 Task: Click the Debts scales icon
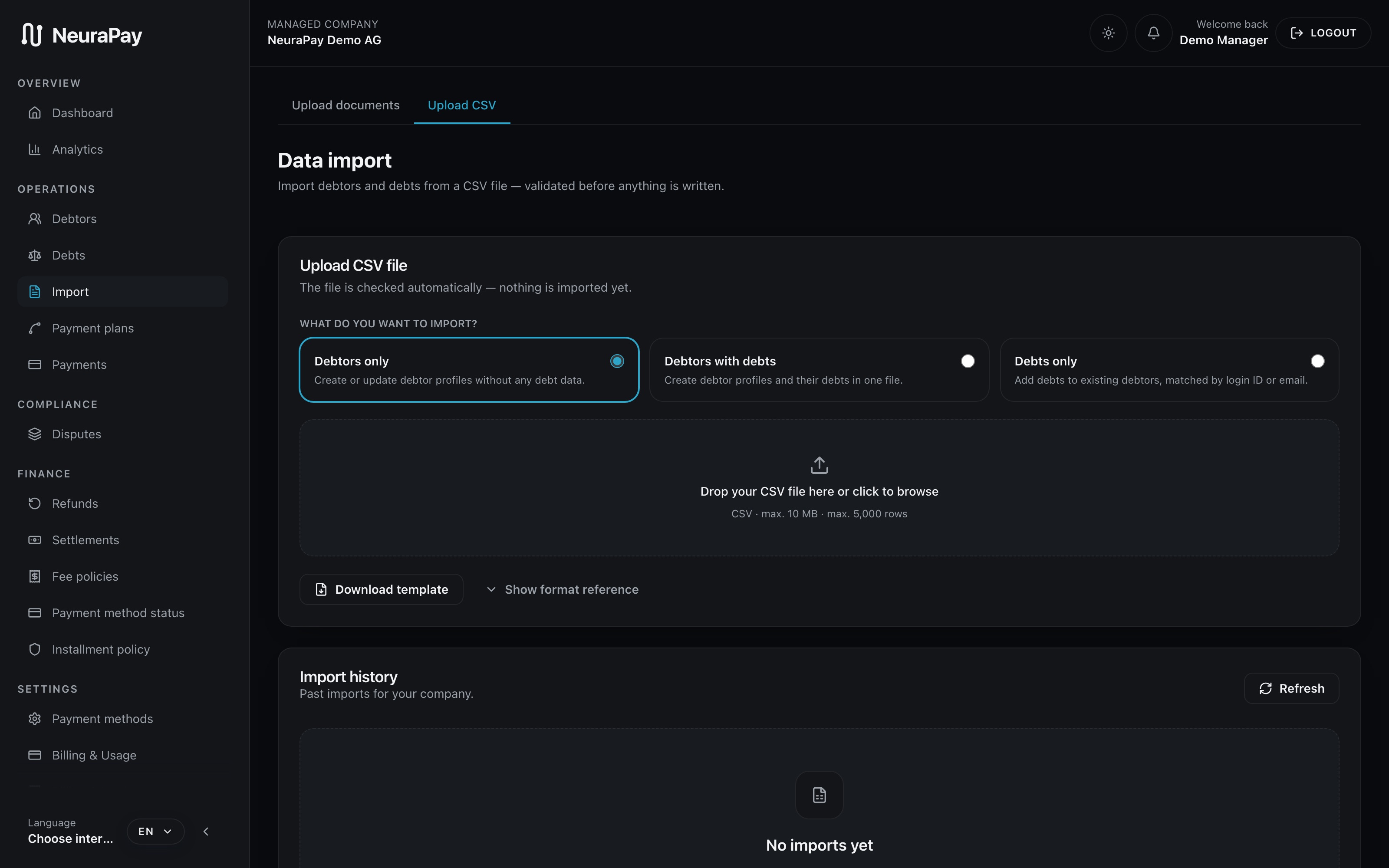click(34, 256)
